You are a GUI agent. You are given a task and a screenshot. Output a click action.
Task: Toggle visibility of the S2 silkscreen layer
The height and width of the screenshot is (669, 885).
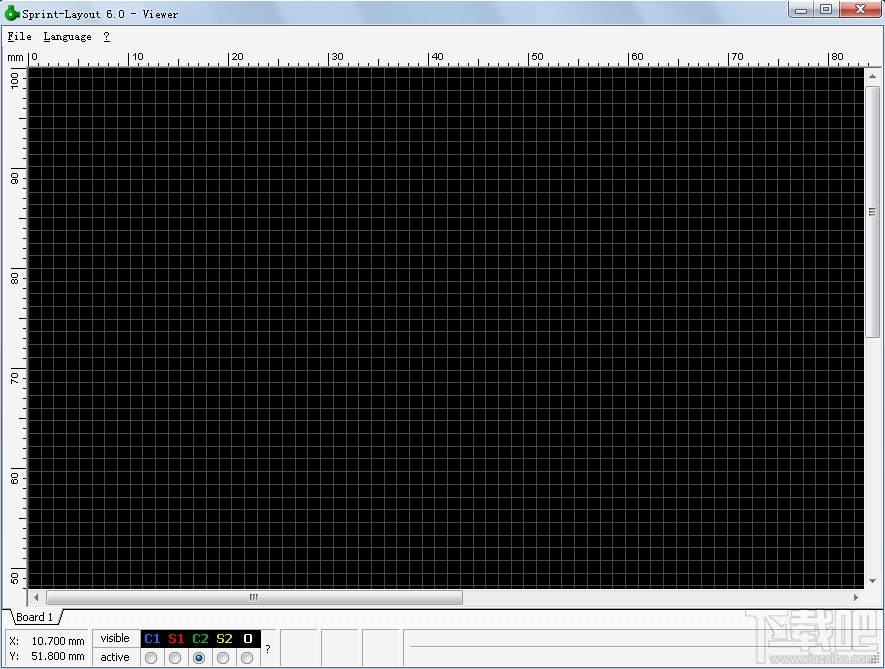tap(223, 638)
